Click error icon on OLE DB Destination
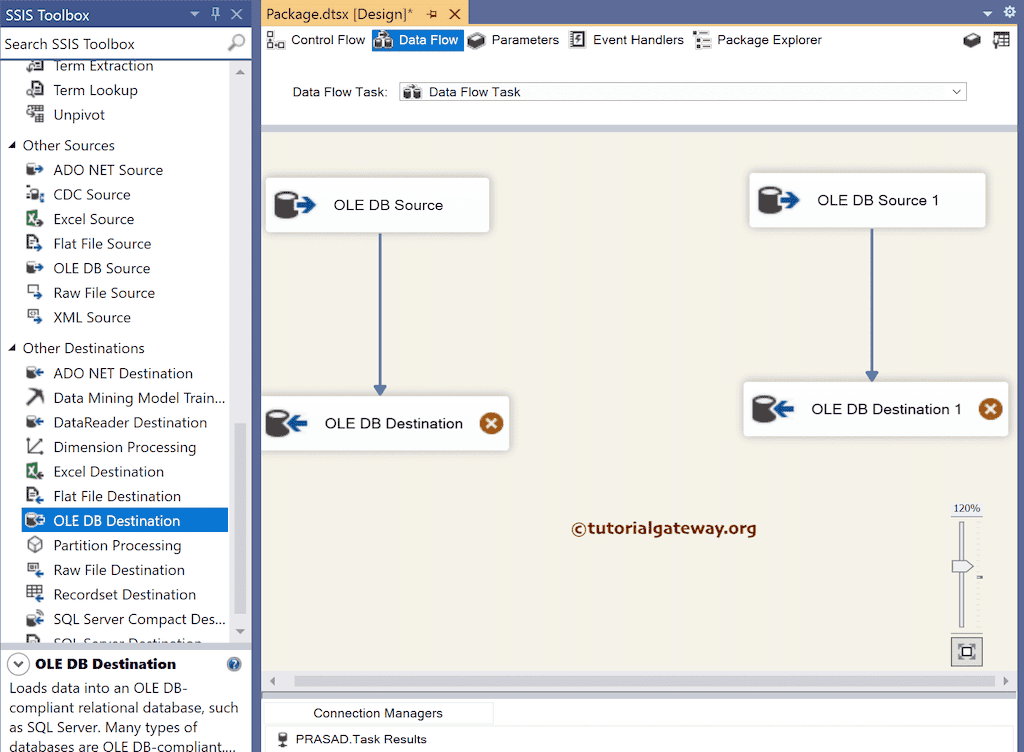Image resolution: width=1024 pixels, height=752 pixels. [x=491, y=423]
